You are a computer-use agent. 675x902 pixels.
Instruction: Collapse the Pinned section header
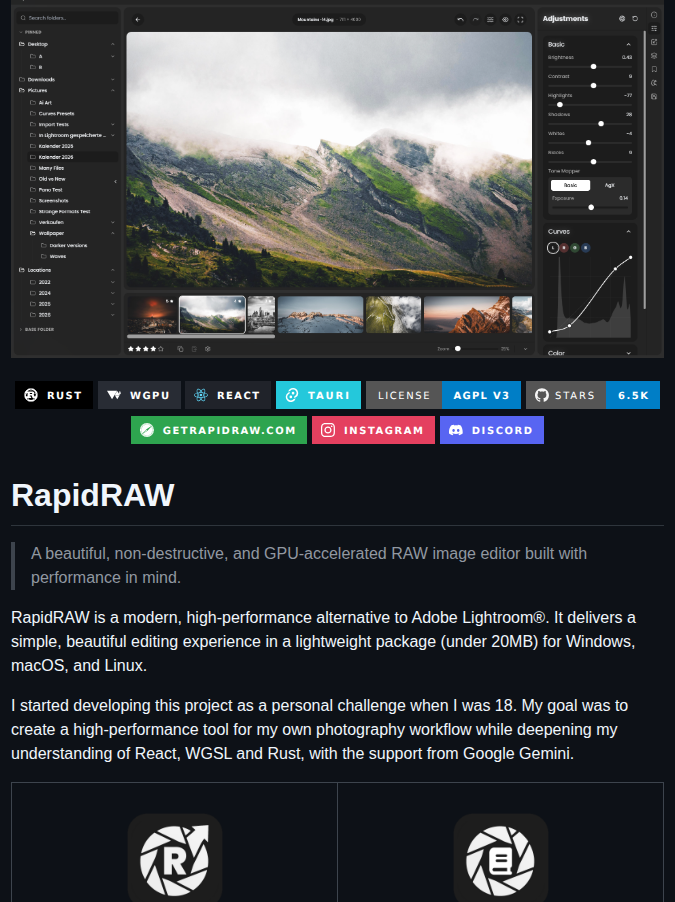click(30, 32)
